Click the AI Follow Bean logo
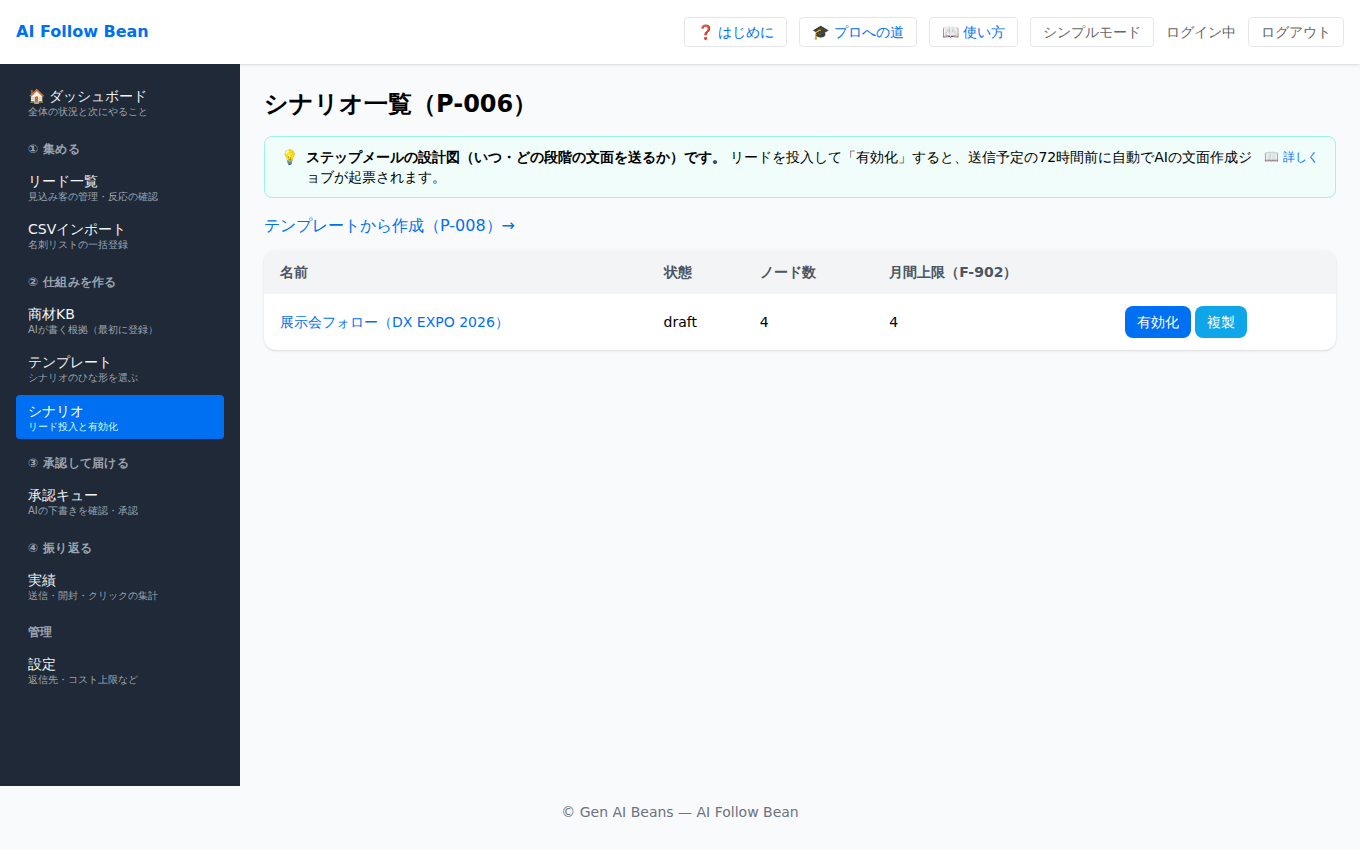The image size is (1360, 850). pos(82,32)
